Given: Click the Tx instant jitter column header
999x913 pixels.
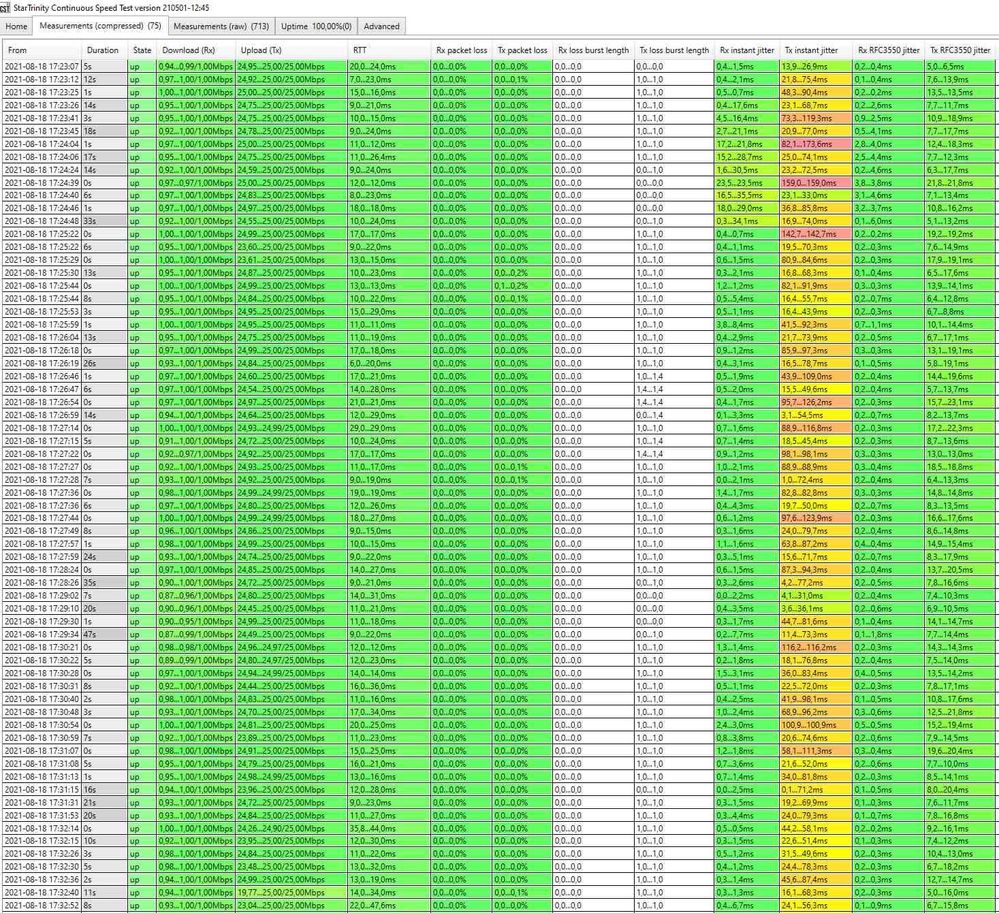Looking at the screenshot, I should coord(810,51).
